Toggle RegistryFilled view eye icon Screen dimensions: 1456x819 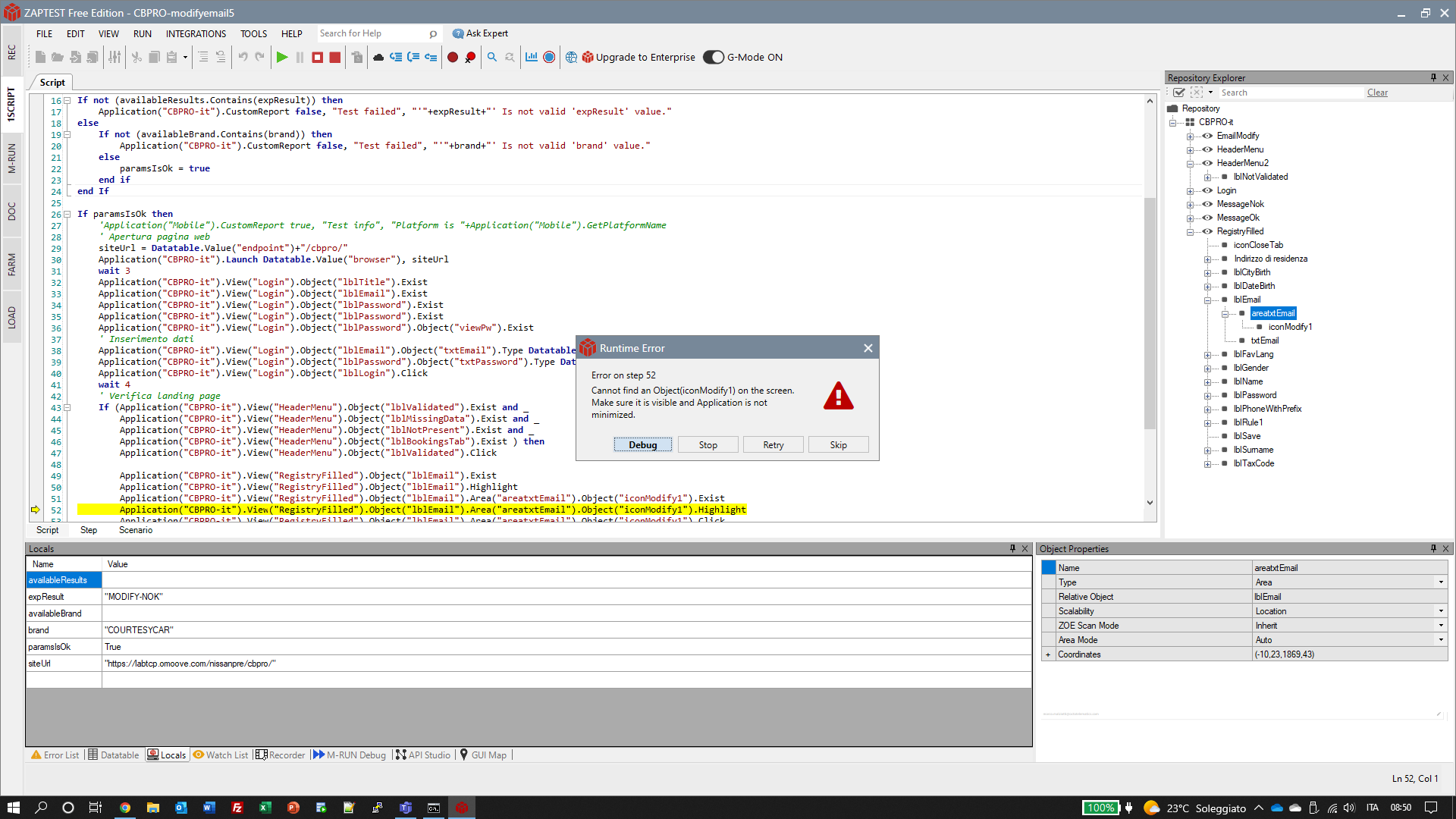[x=1207, y=231]
